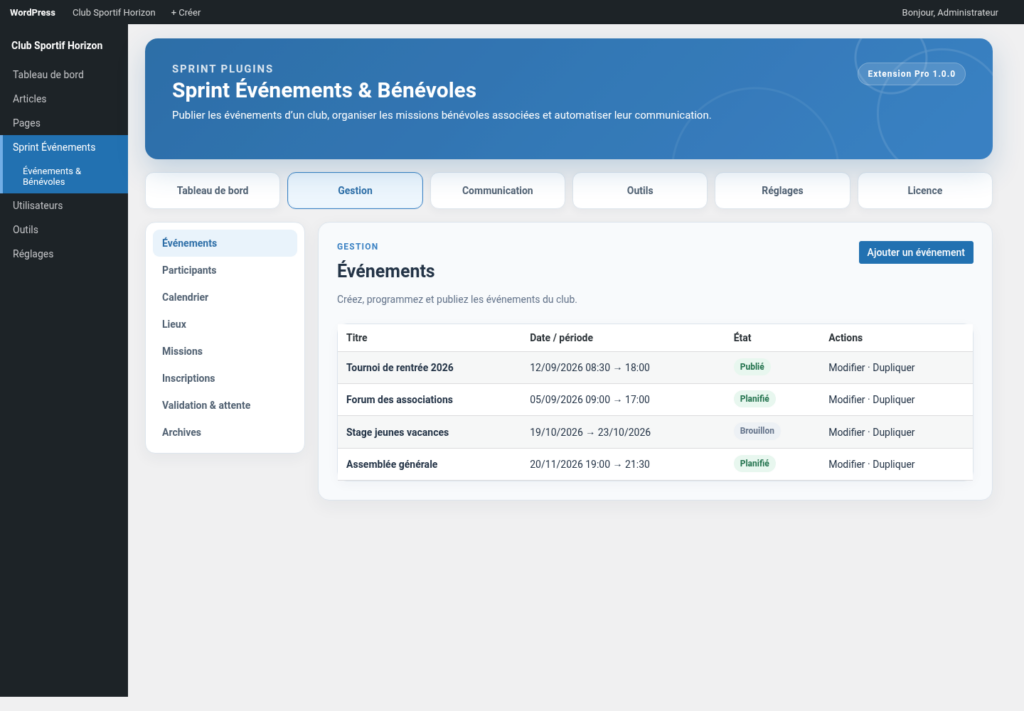
Task: Open Calendrier section
Action: point(225,297)
